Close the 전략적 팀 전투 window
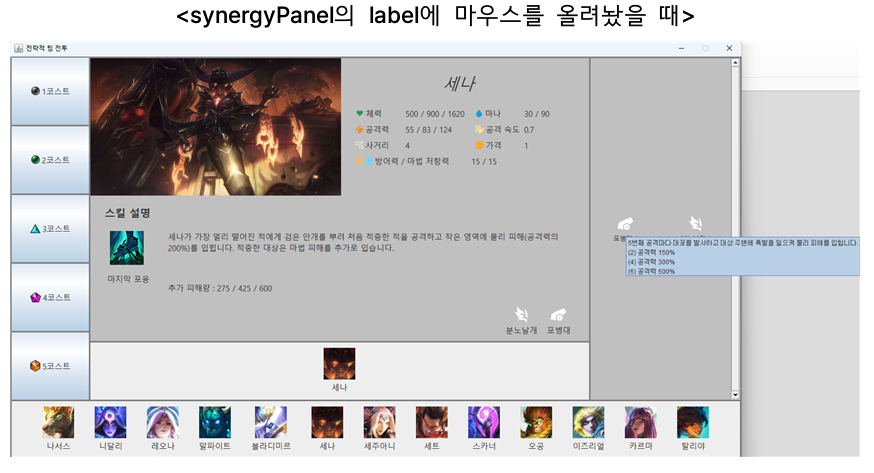 click(729, 48)
